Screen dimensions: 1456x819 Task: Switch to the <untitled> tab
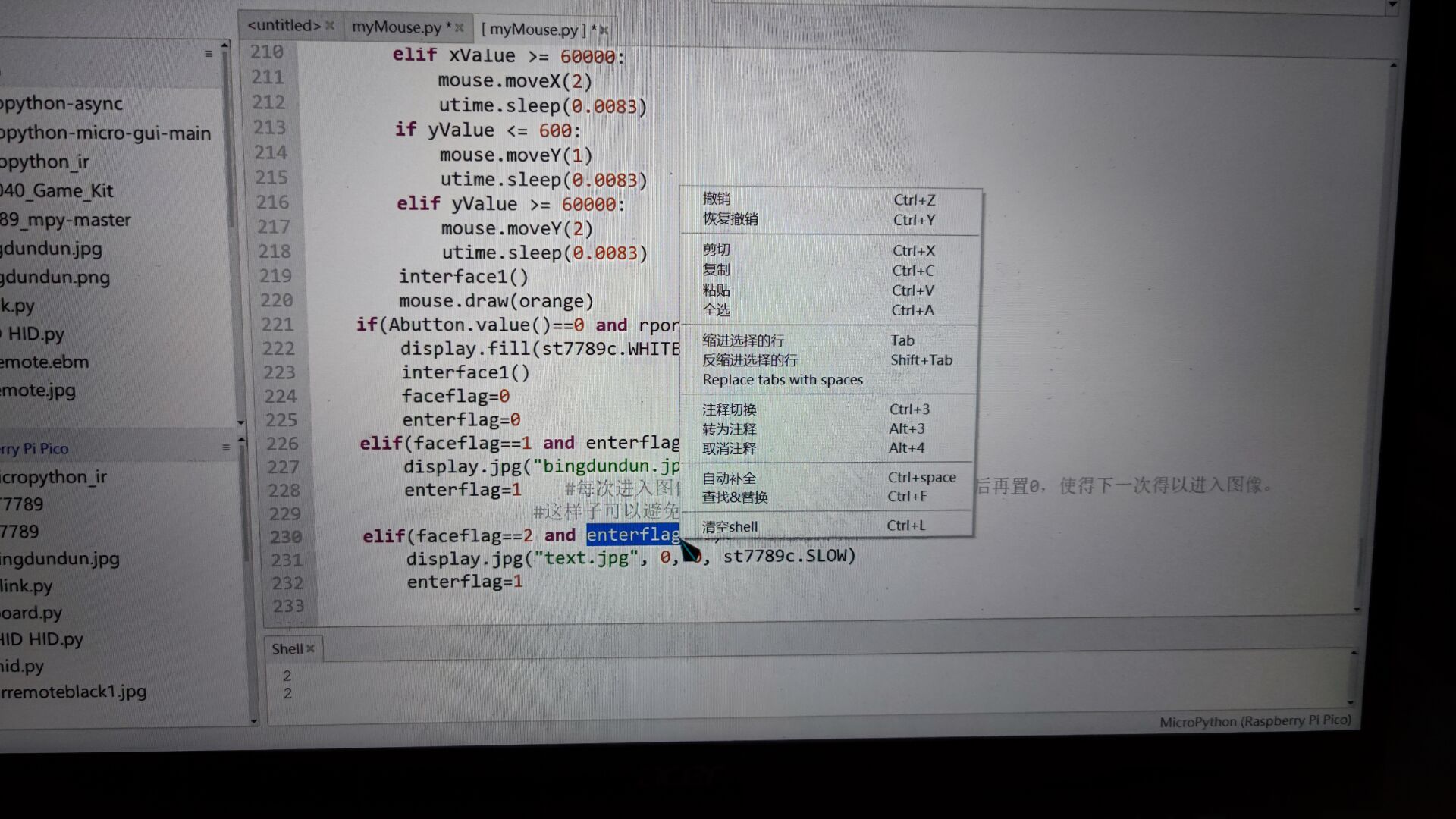[x=284, y=25]
